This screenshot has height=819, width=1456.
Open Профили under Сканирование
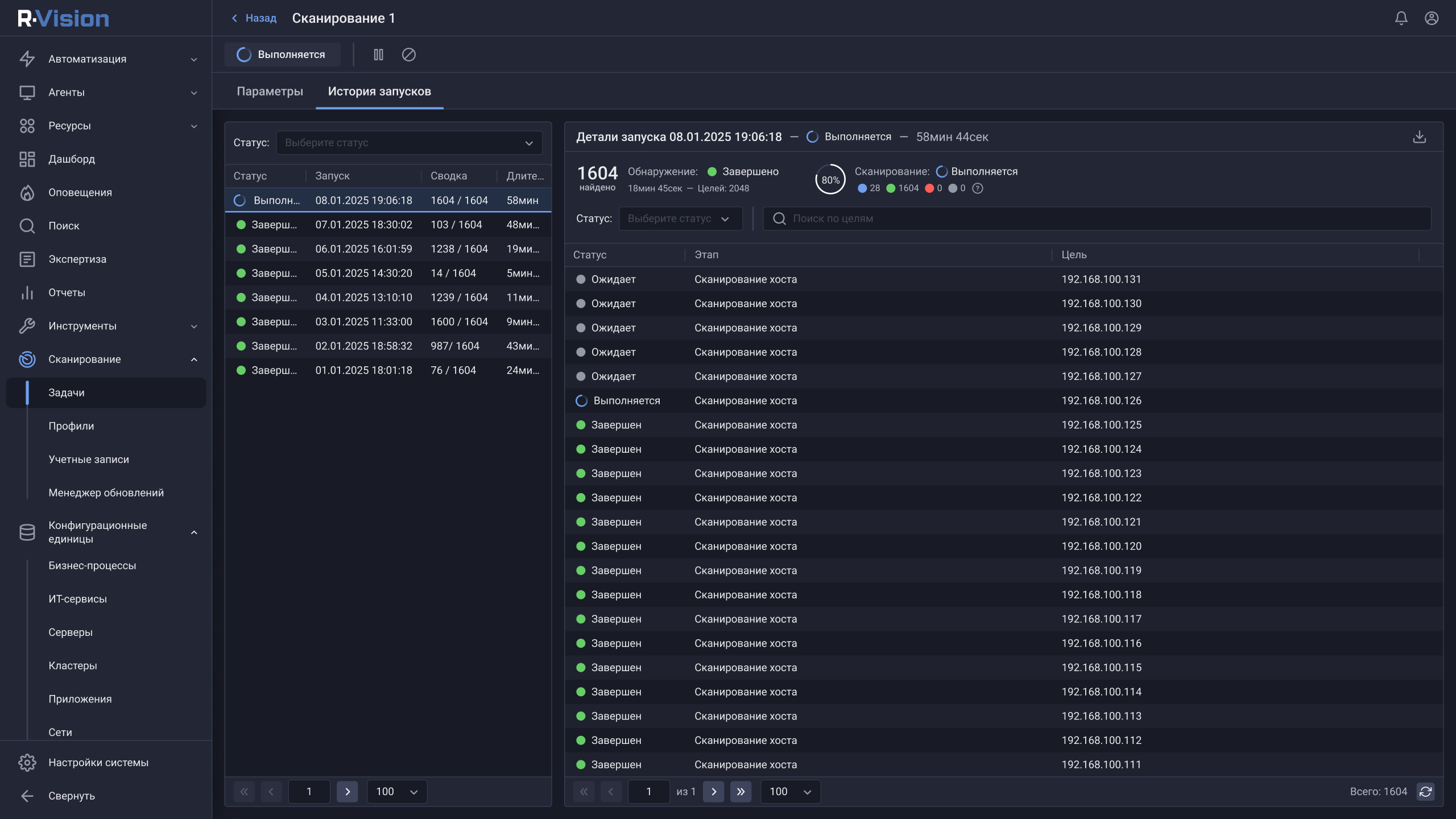pos(71,426)
